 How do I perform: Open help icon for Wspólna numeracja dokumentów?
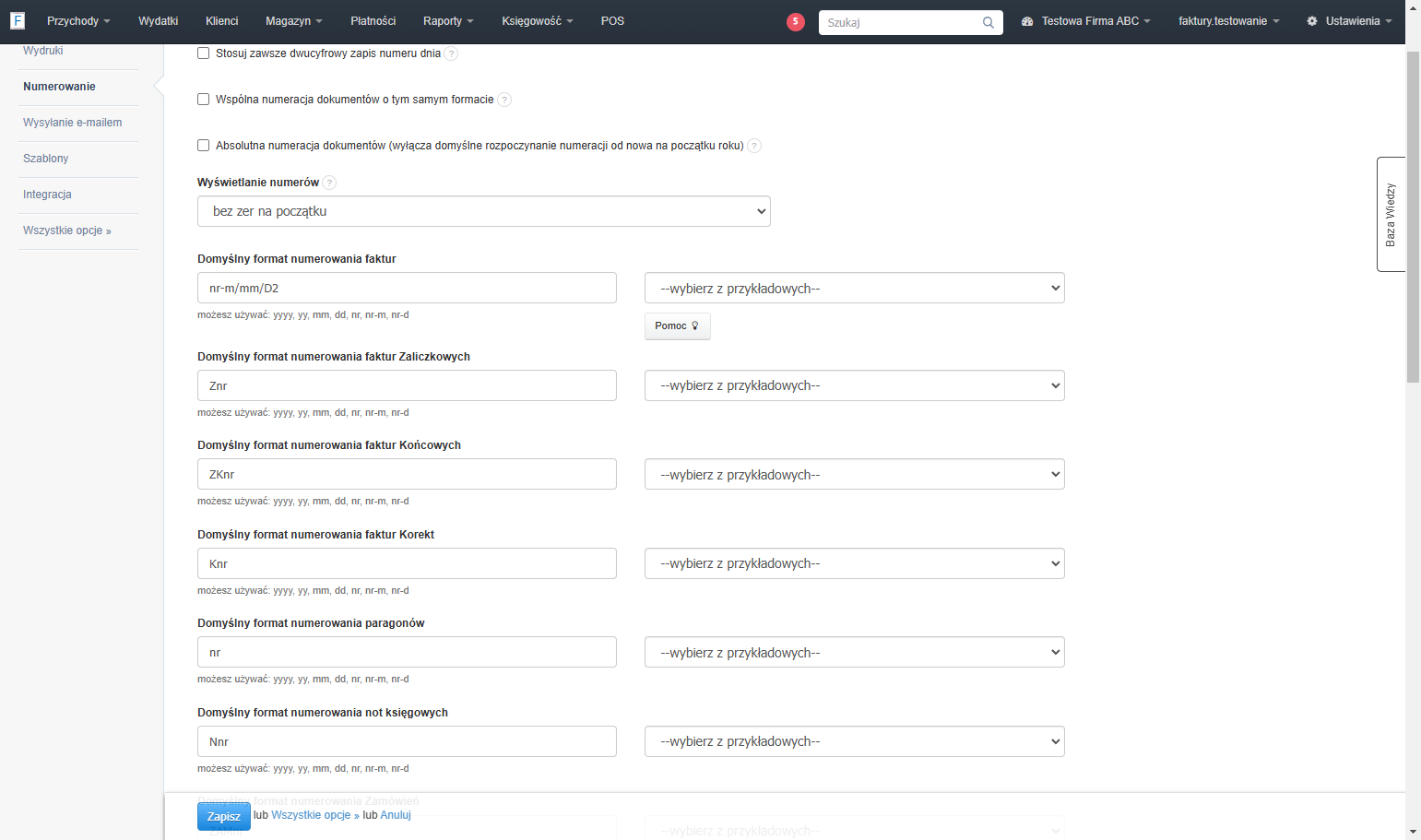point(504,100)
